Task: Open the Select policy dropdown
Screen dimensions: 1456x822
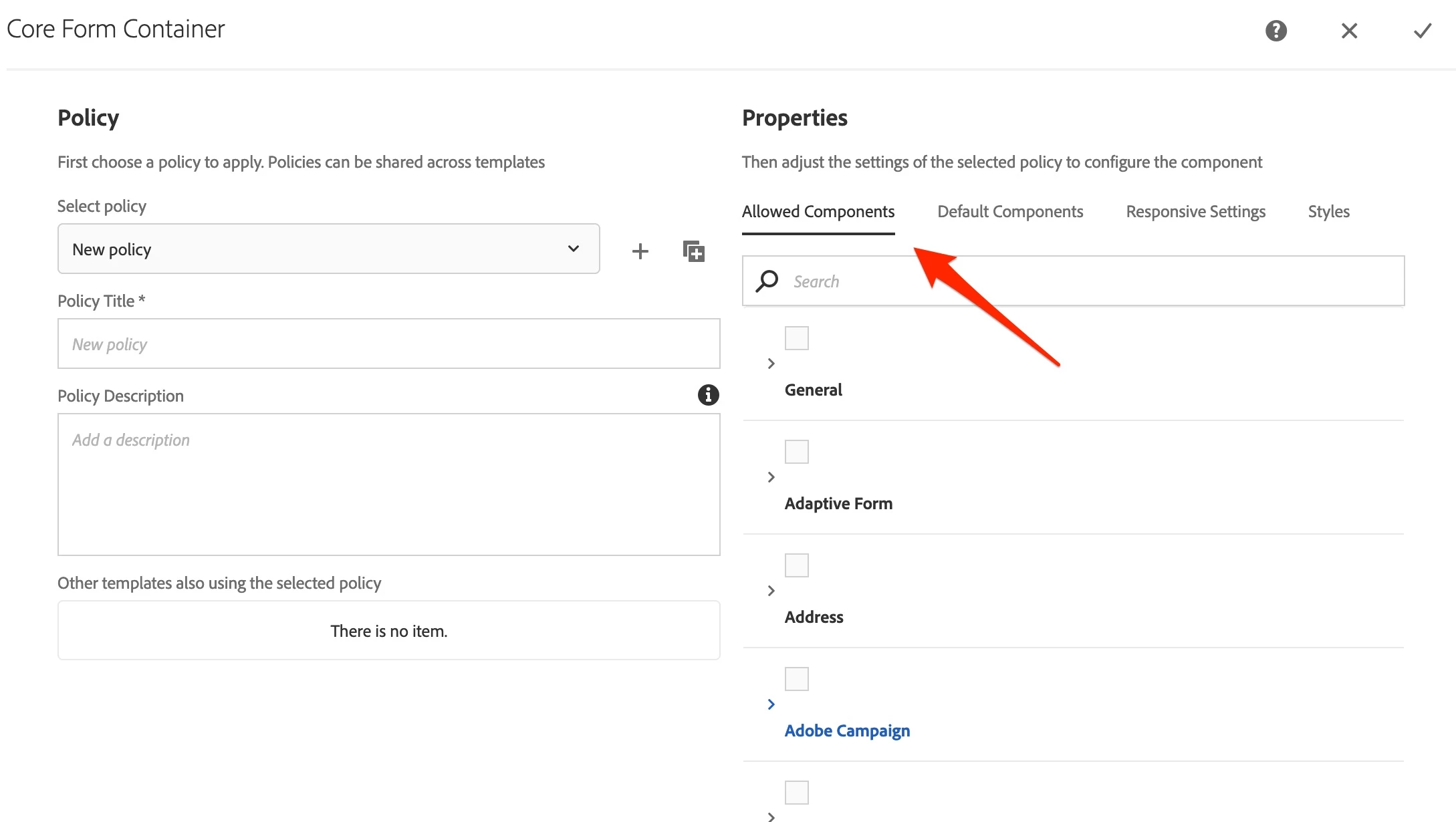Action: [328, 249]
